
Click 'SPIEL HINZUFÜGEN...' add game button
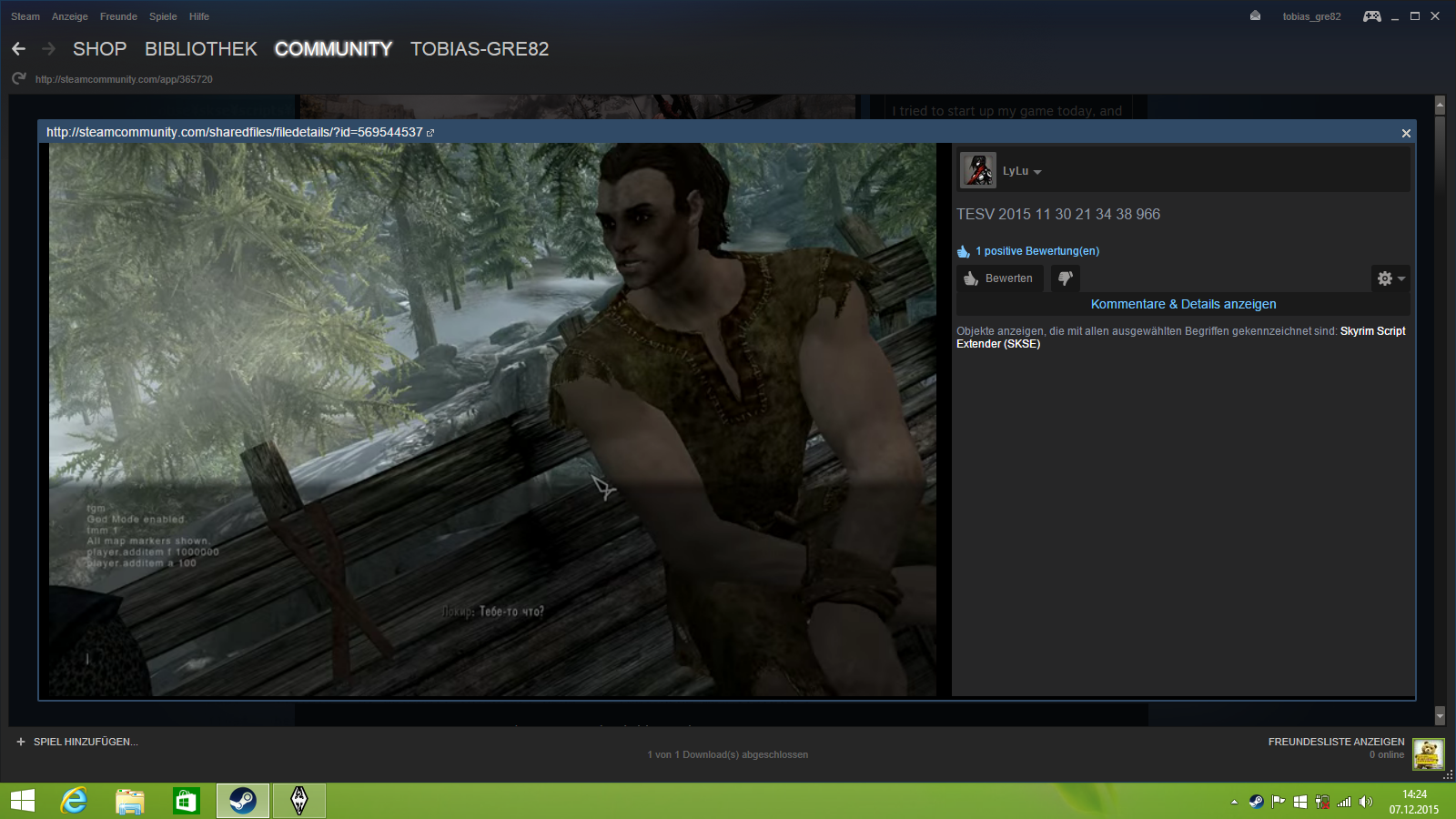86,742
